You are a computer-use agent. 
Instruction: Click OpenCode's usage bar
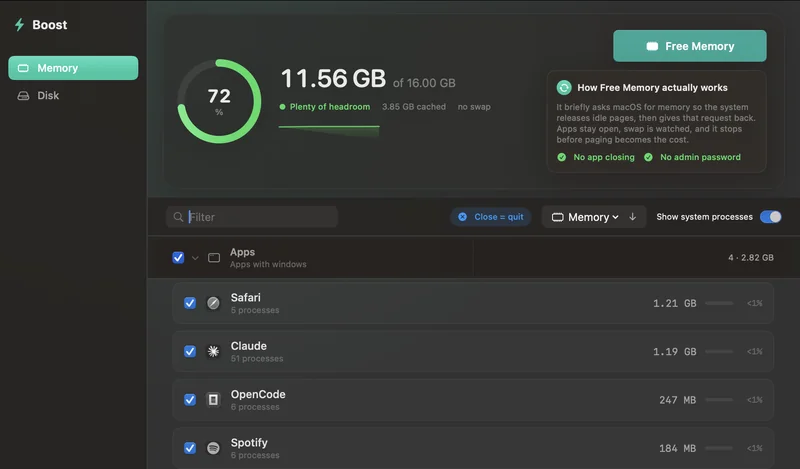719,400
